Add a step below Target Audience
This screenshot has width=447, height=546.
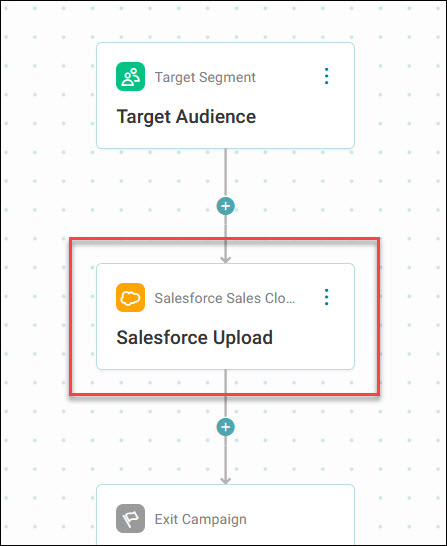click(226, 206)
